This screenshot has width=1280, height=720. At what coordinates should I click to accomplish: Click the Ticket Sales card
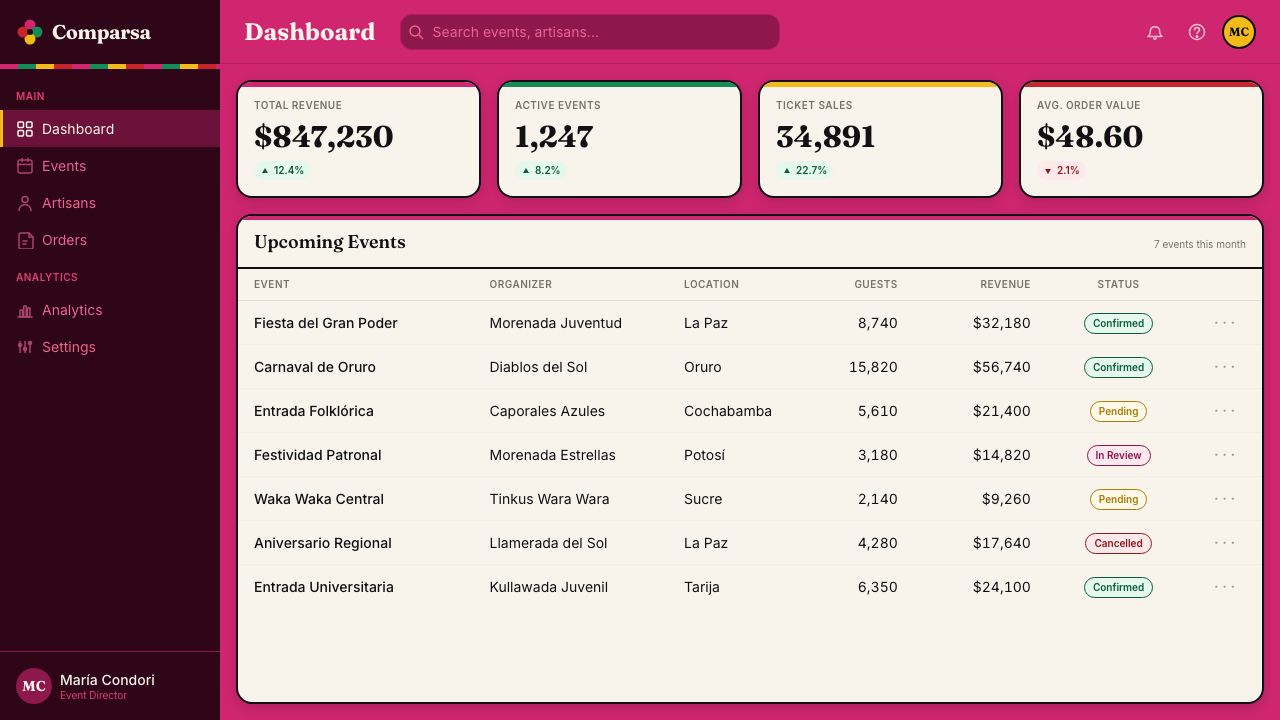(881, 139)
